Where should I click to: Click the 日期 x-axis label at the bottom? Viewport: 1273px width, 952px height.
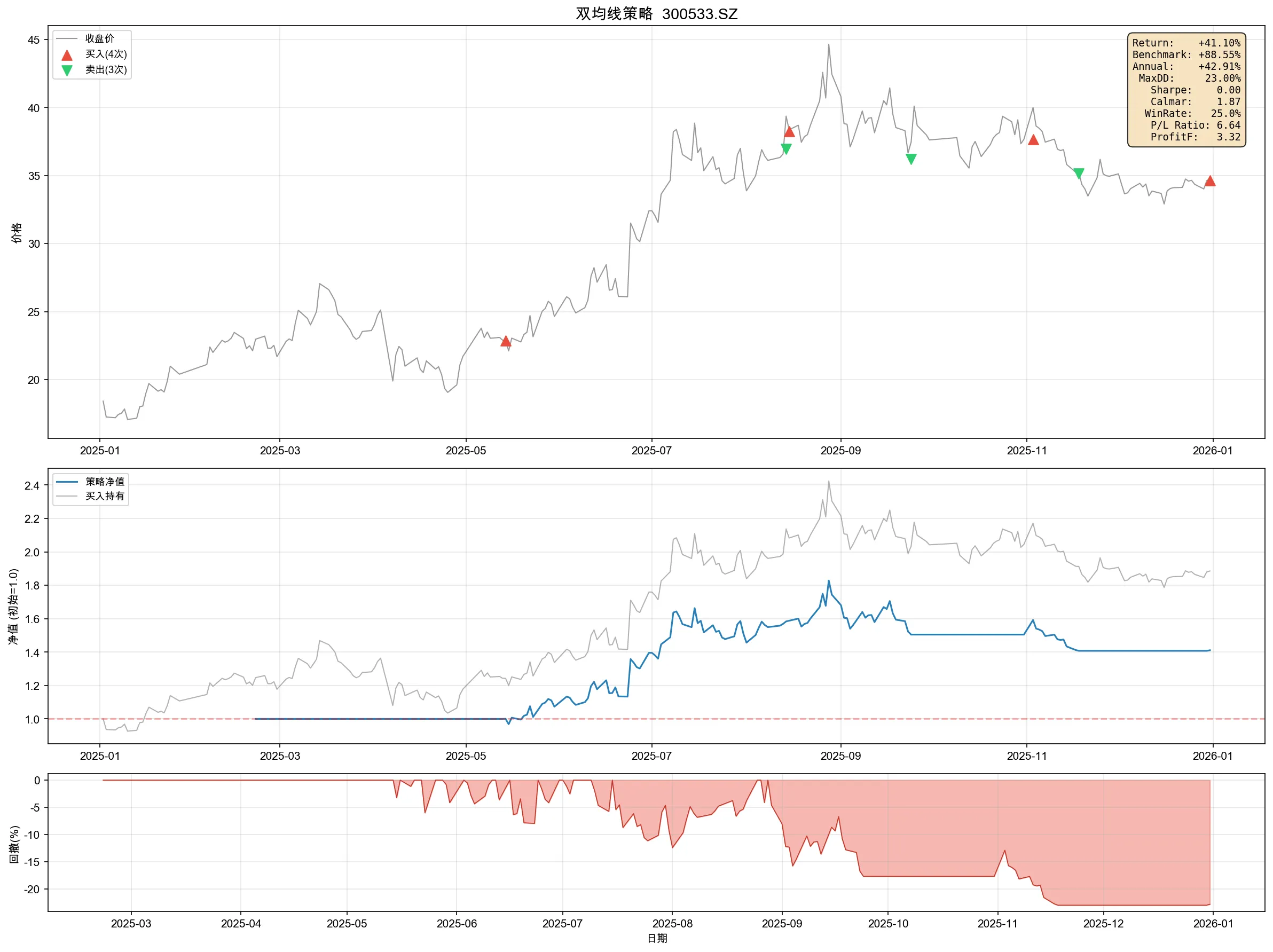[657, 938]
